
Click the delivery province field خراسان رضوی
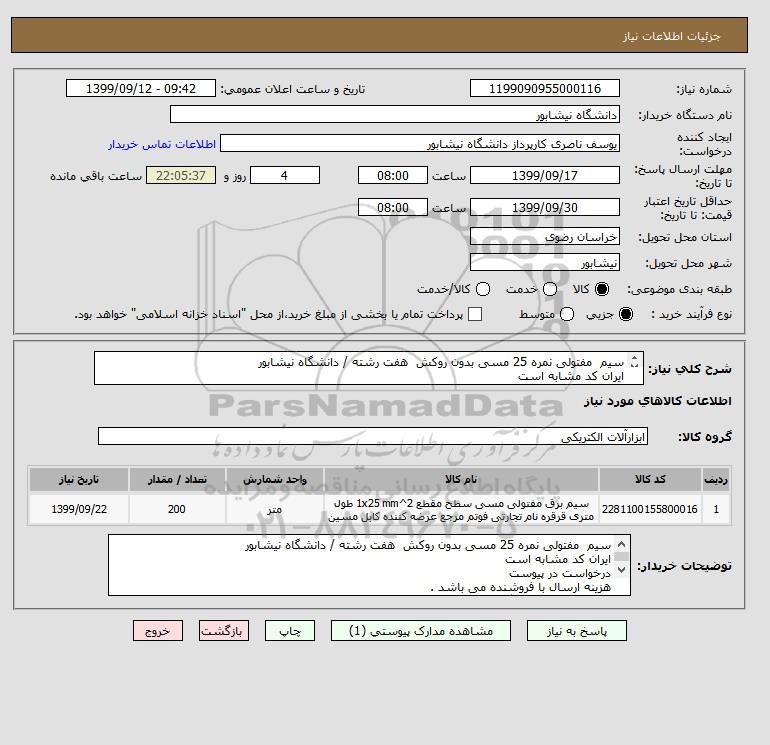(x=545, y=237)
